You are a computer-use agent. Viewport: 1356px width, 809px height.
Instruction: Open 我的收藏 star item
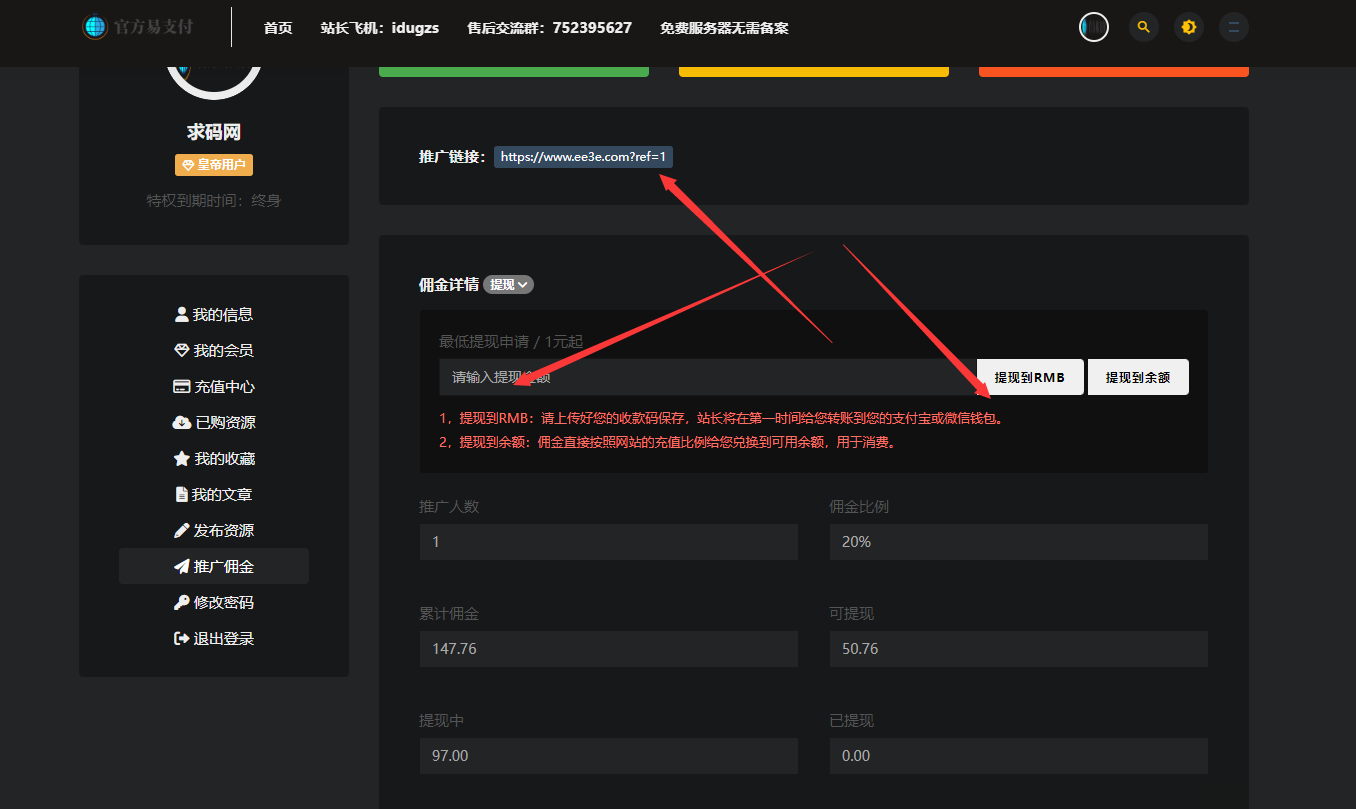[214, 458]
